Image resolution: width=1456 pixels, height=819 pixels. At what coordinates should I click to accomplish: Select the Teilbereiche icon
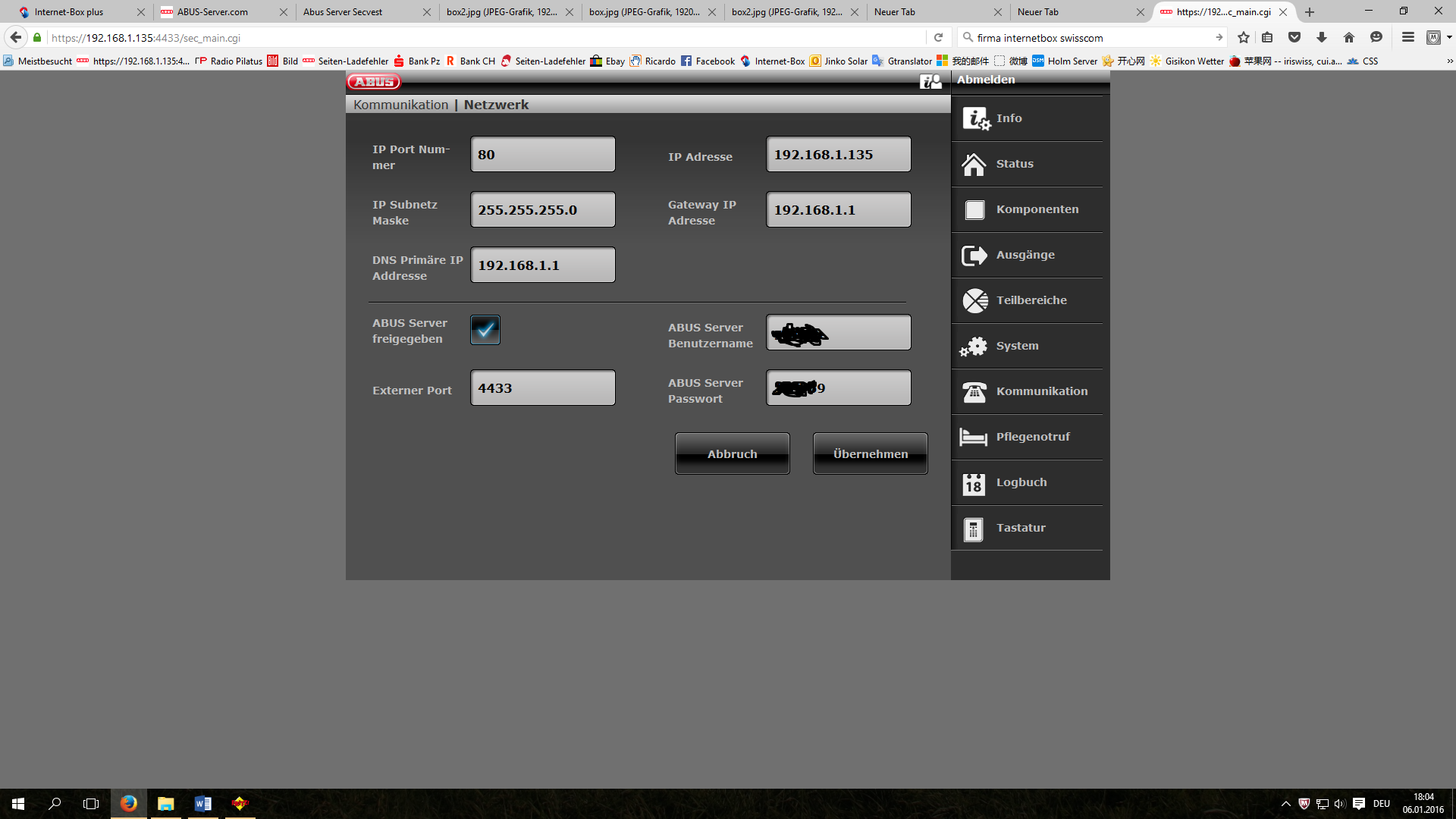tap(974, 300)
